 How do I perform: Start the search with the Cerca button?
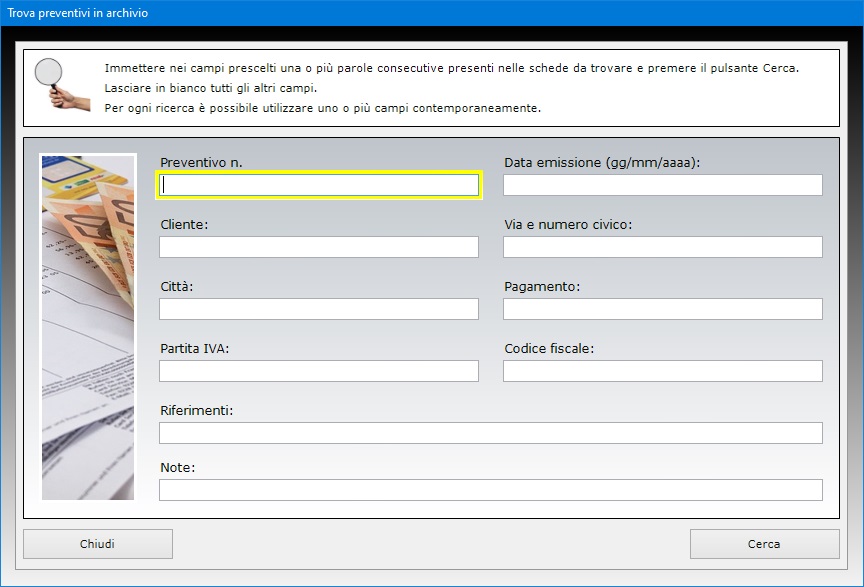click(x=764, y=544)
